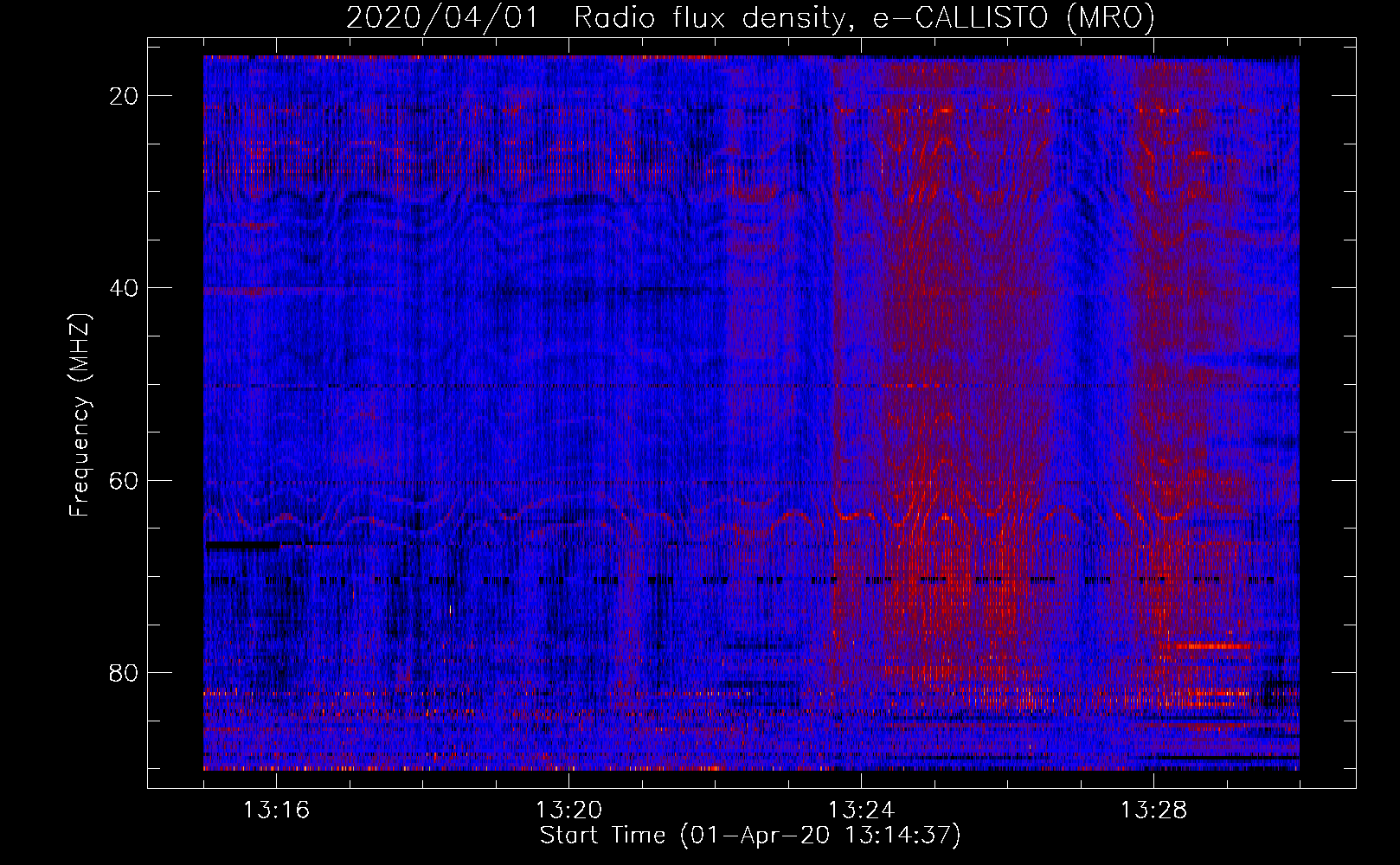The width and height of the screenshot is (1400, 865).
Task: Click the 13:28 time tick label
Action: pyautogui.click(x=1153, y=811)
